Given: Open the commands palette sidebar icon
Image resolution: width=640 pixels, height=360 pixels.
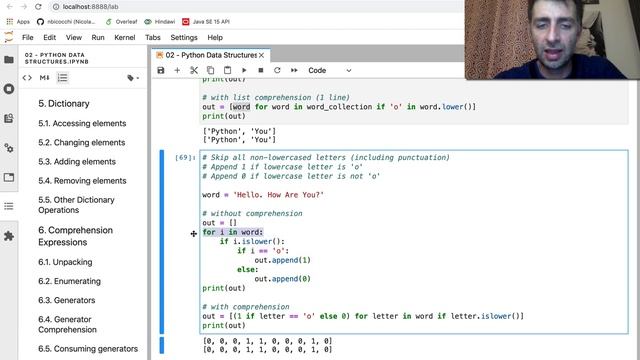Looking at the screenshot, I should point(9,118).
